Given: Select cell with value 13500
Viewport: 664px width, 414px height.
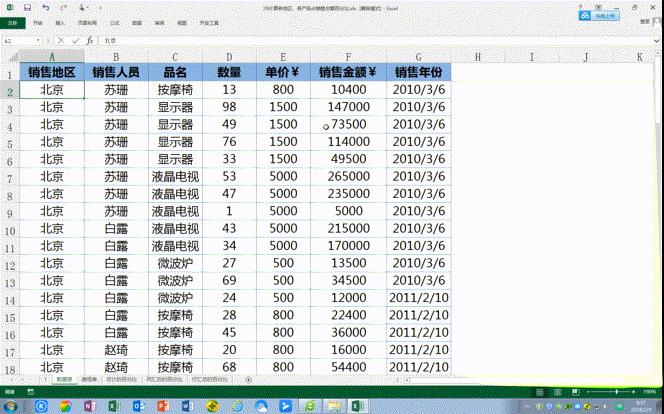Looking at the screenshot, I should coord(348,263).
